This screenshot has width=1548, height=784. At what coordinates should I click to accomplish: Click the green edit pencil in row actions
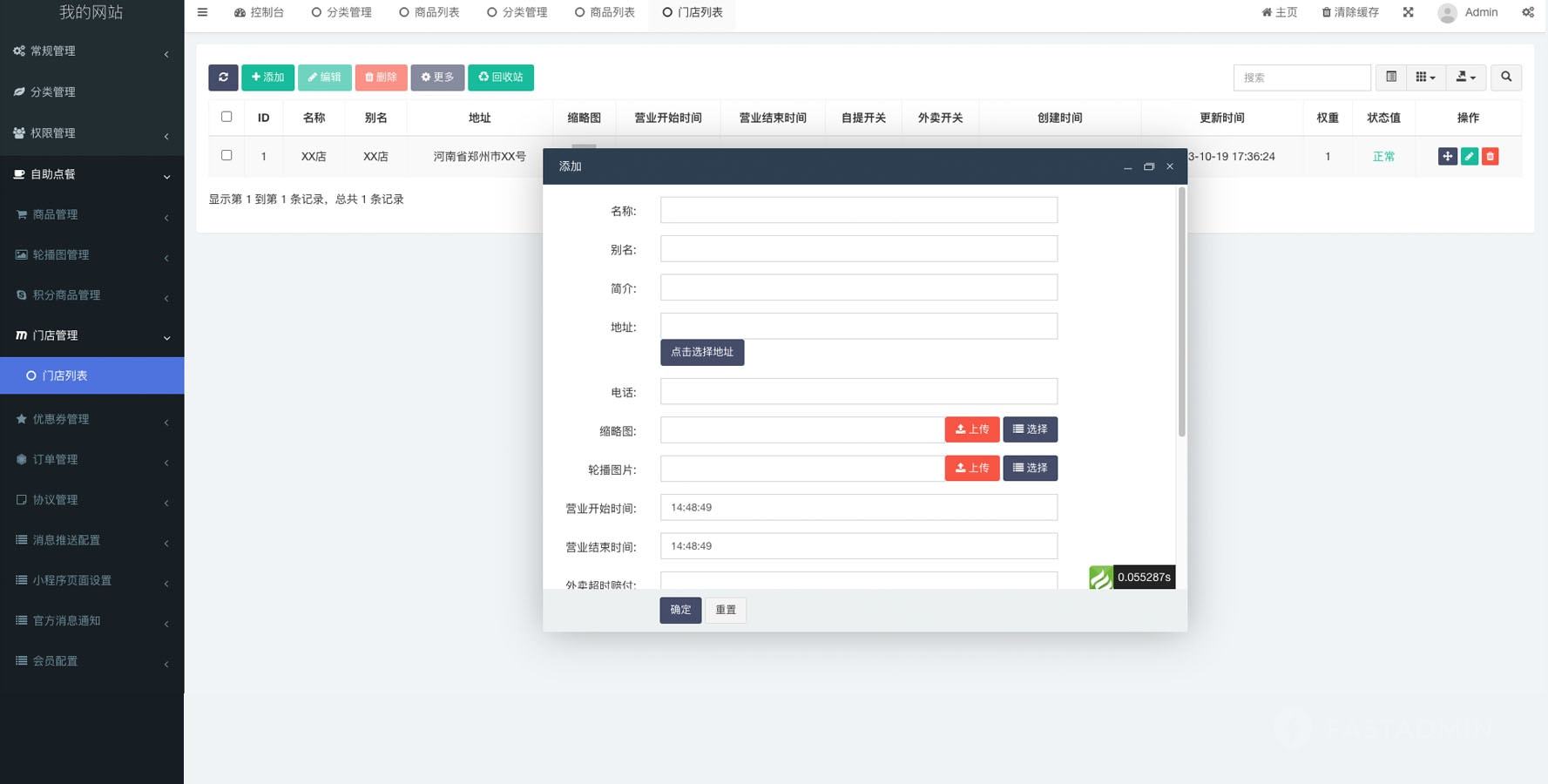click(1469, 156)
